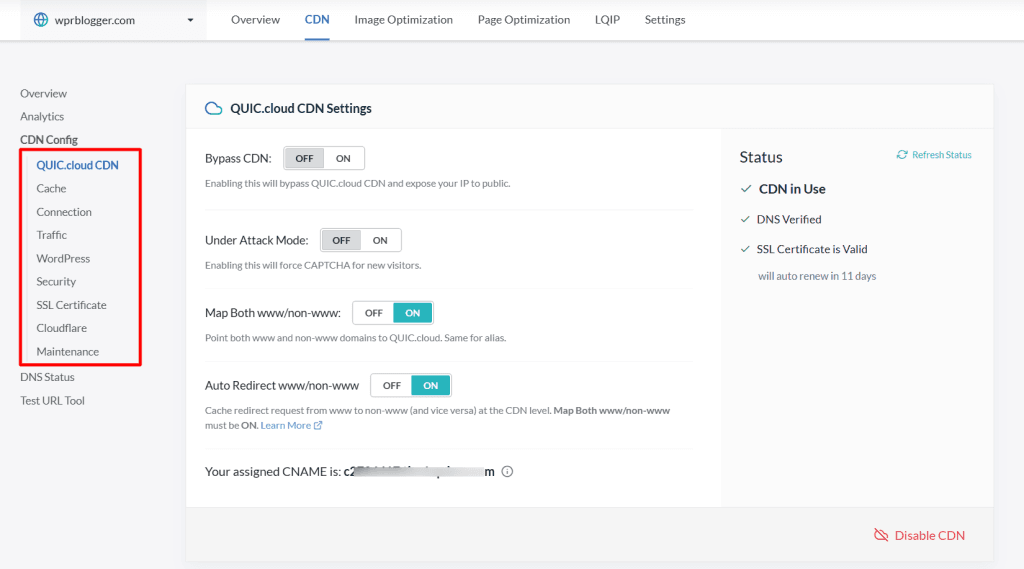Set Map Both www/non-www to ON

413,313
